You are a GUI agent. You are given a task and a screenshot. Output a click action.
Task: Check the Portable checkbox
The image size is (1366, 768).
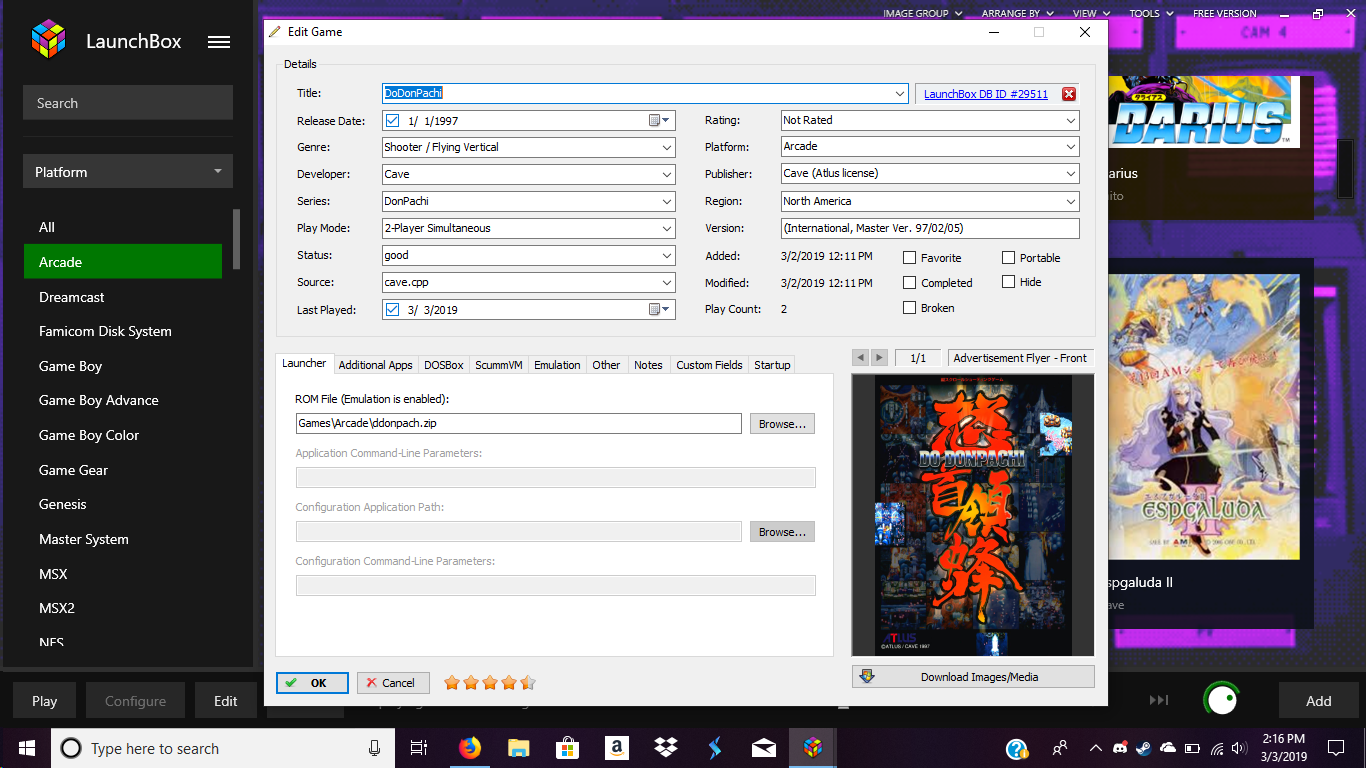pos(1008,257)
